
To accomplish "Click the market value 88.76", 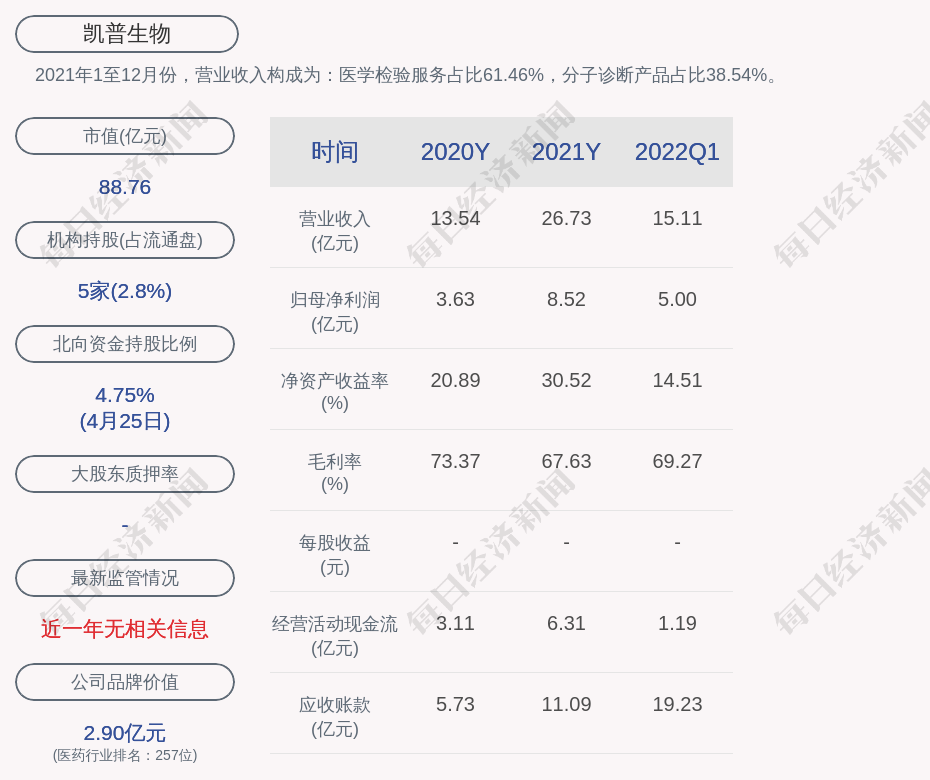I will (x=125, y=187).
